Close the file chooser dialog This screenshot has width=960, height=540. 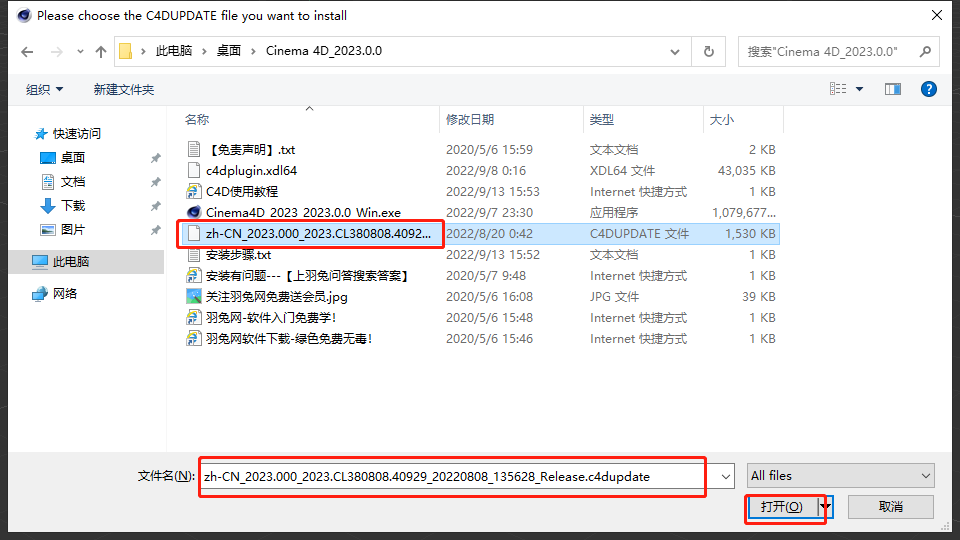(x=937, y=15)
